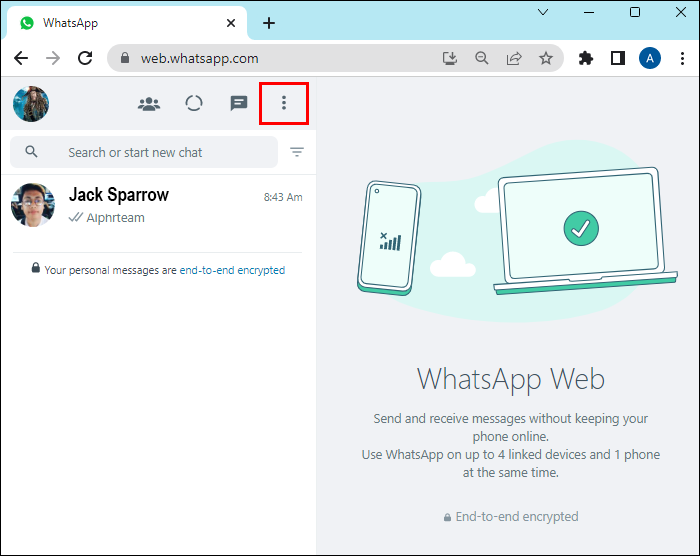700x556 pixels.
Task: Install app using address bar install icon
Action: click(x=450, y=58)
